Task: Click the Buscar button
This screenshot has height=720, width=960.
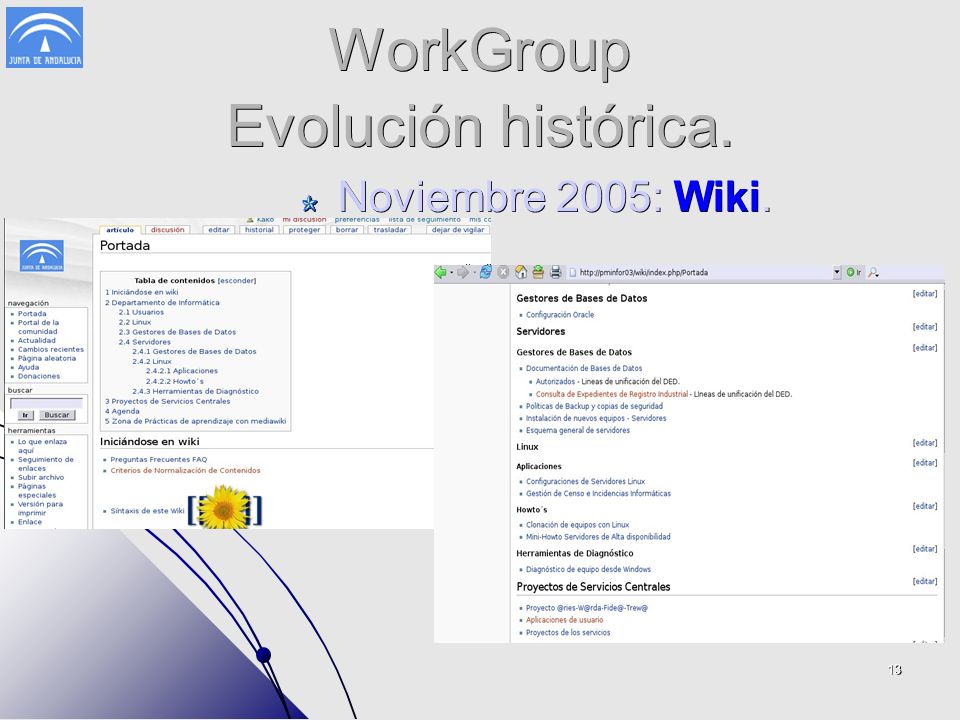Action: [x=57, y=415]
